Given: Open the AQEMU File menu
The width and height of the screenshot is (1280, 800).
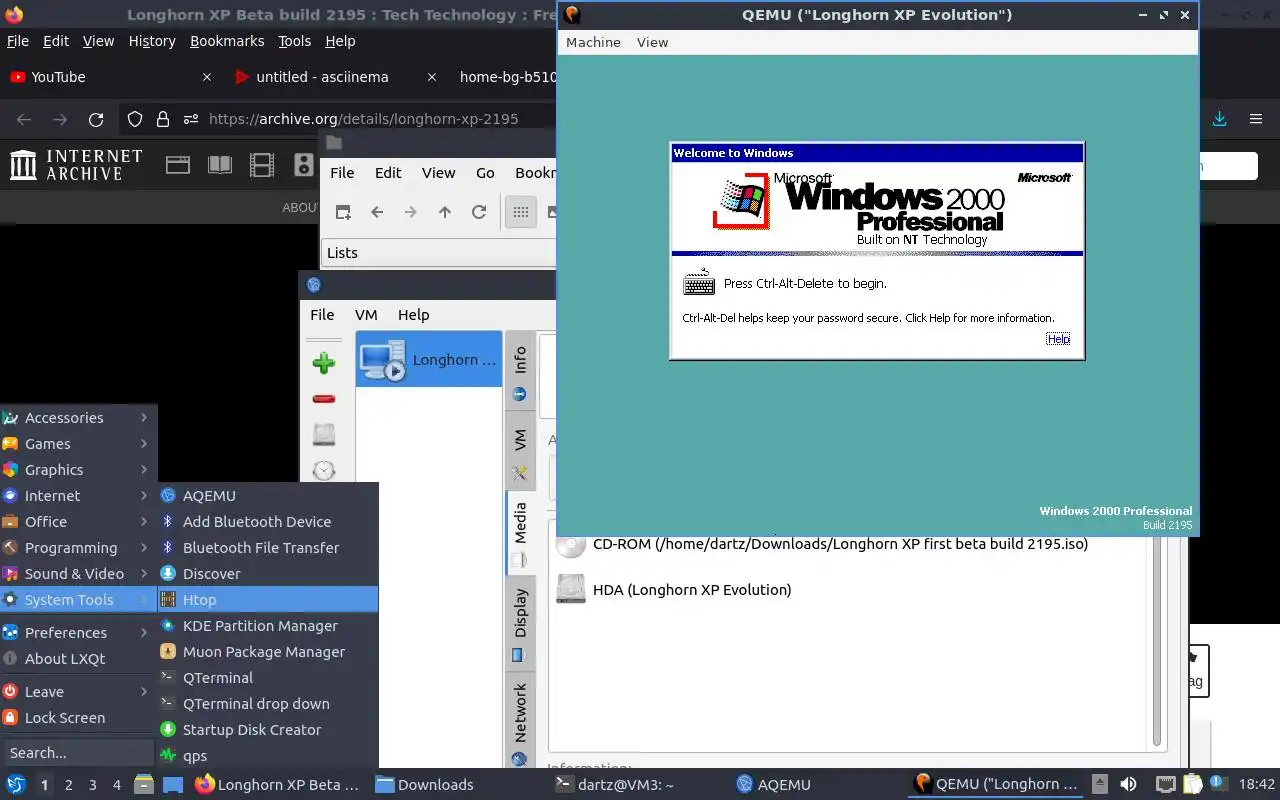Looking at the screenshot, I should [x=322, y=314].
